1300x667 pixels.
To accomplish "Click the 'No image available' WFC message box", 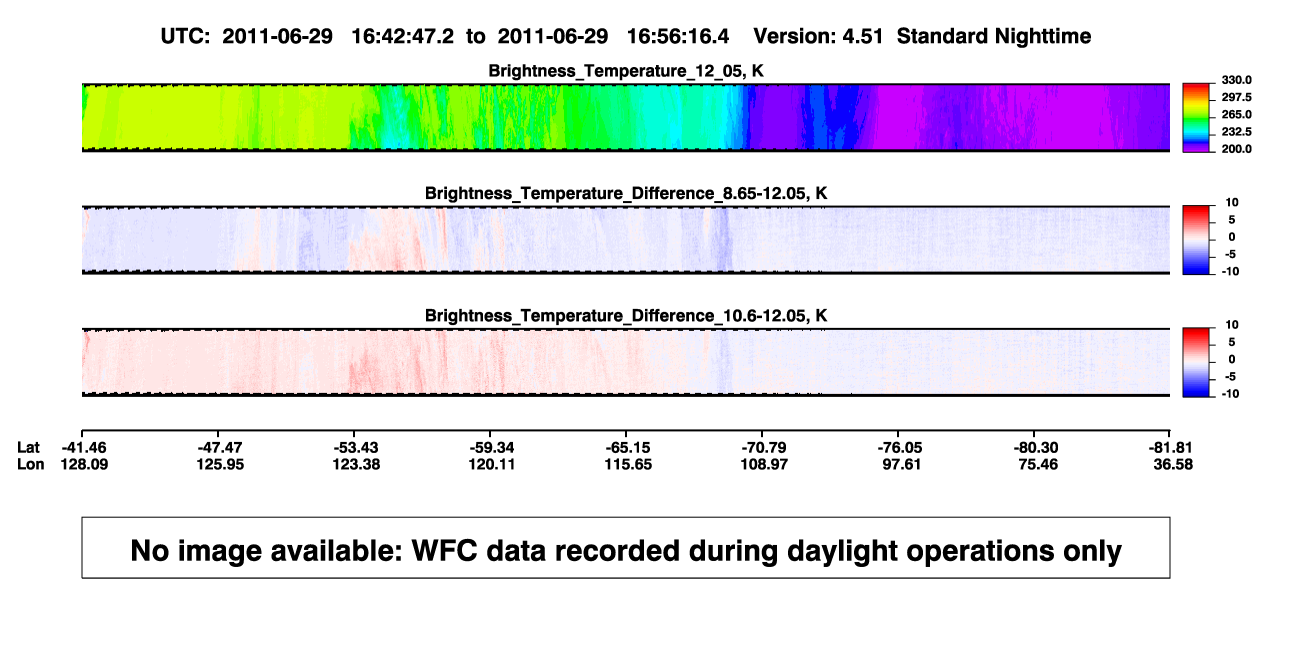I will pos(625,547).
